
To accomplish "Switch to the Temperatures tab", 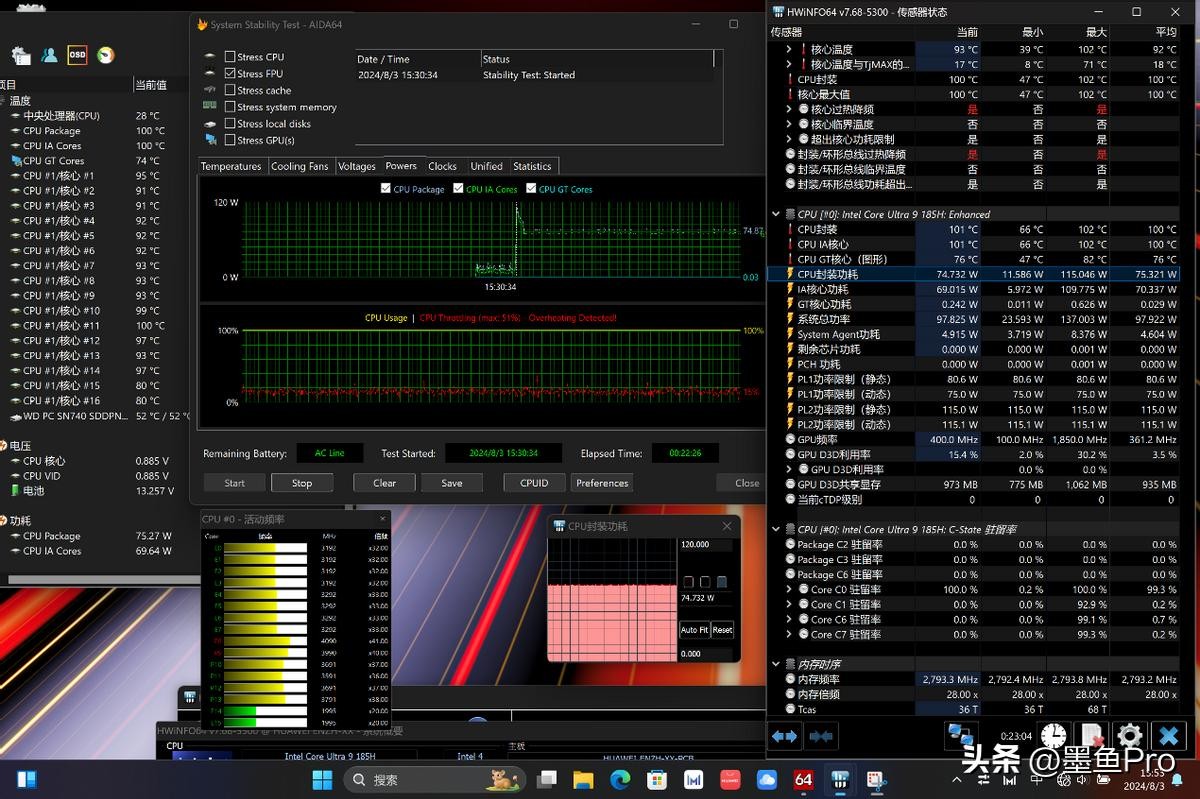I will [x=231, y=166].
